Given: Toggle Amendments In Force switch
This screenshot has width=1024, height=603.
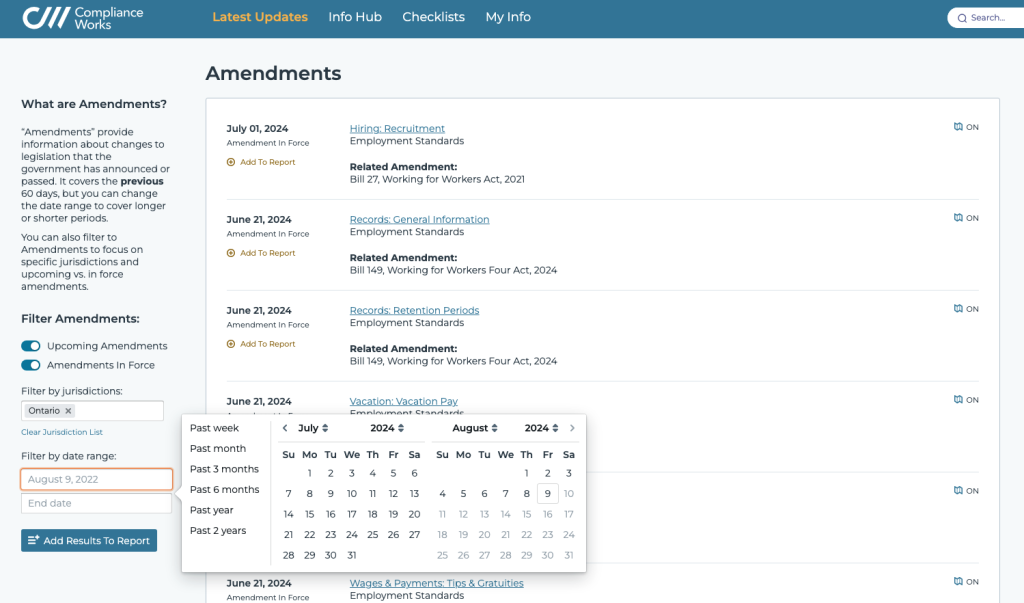Looking at the screenshot, I should pyautogui.click(x=31, y=365).
